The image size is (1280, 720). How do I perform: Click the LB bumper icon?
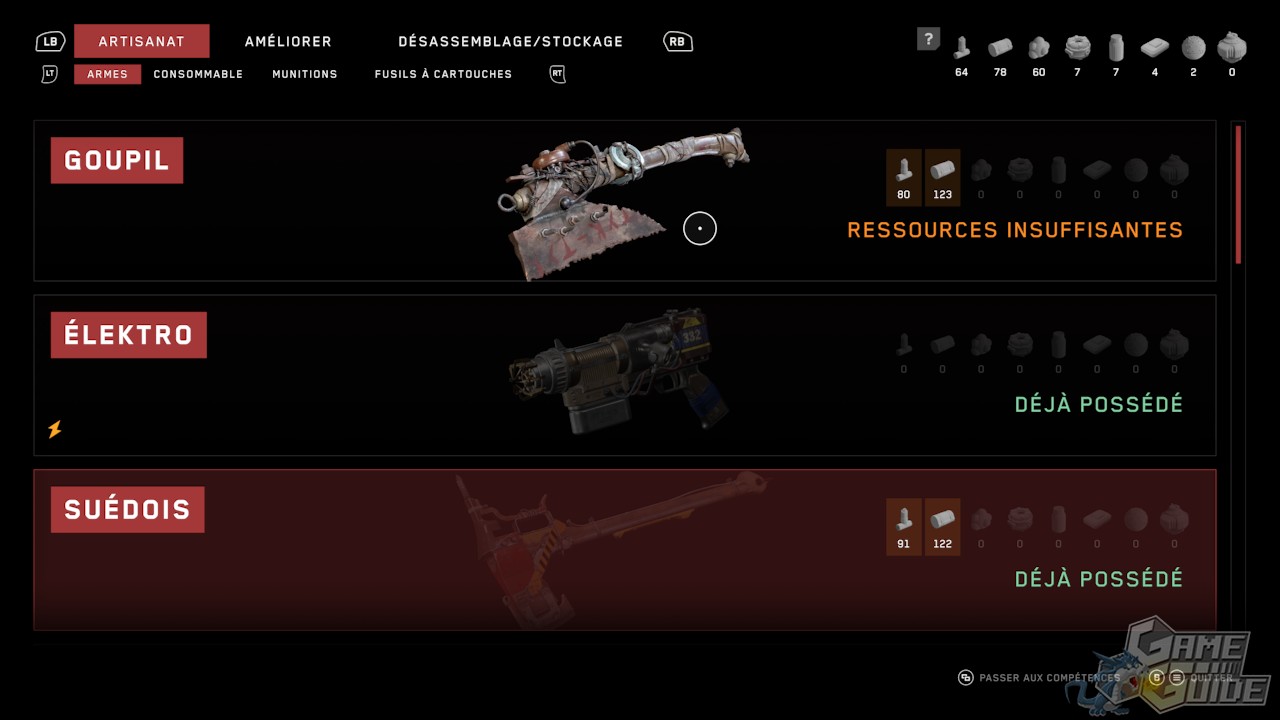click(50, 42)
